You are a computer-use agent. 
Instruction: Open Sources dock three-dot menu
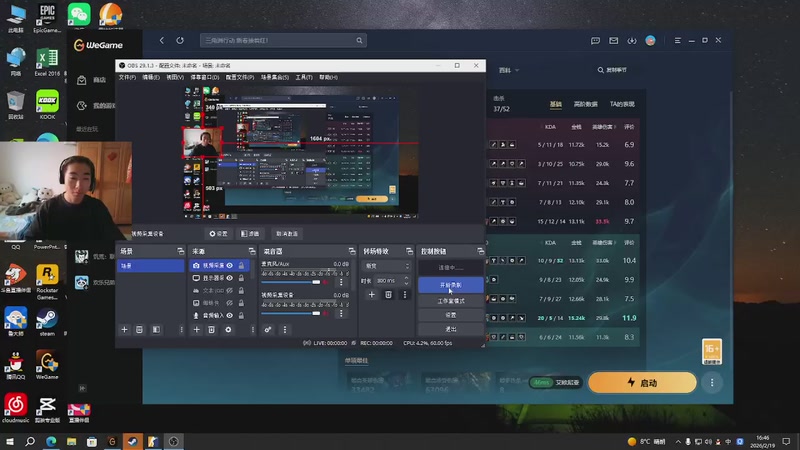tap(253, 330)
